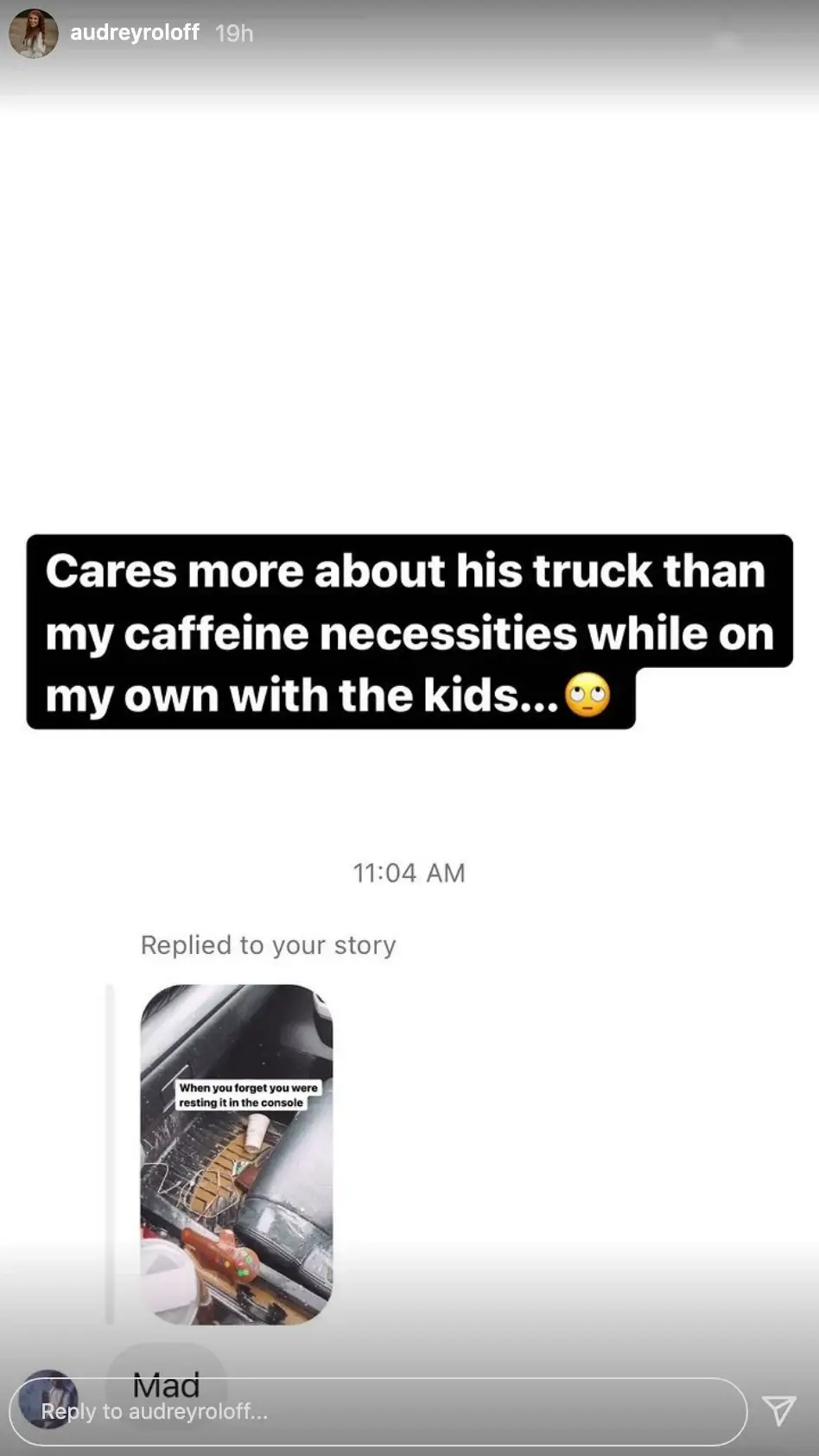Click caption line Cares more about his truck
This screenshot has height=1456, width=819.
[405, 571]
